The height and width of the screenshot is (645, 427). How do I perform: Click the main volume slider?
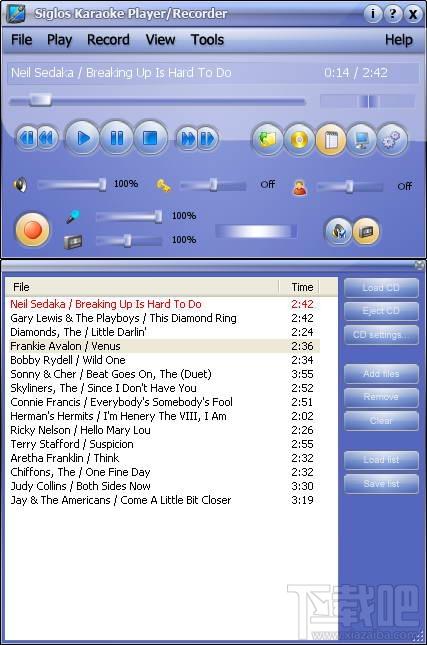click(72, 185)
